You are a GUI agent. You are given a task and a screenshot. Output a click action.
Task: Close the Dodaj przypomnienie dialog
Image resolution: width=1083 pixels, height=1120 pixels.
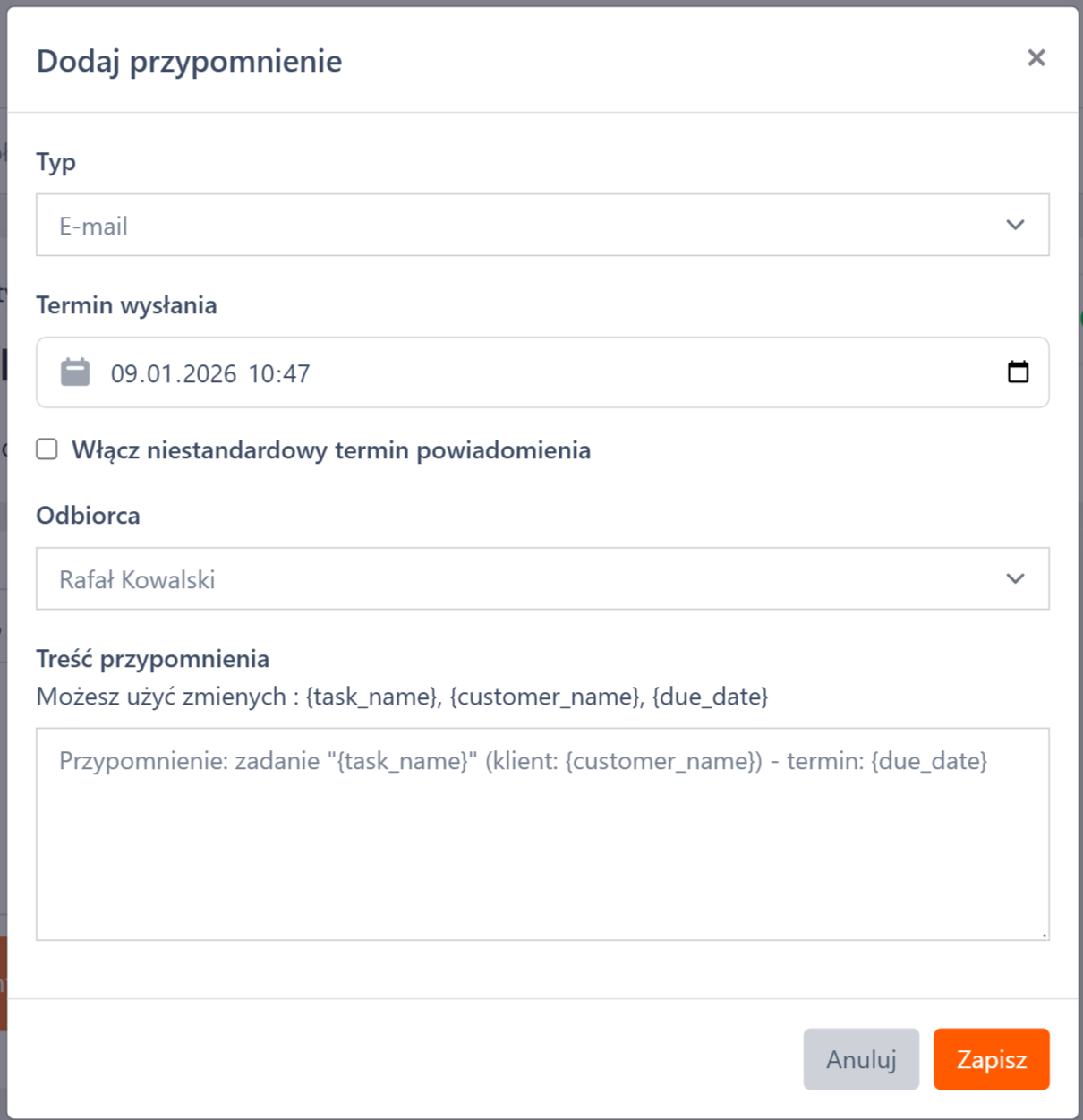[1036, 58]
